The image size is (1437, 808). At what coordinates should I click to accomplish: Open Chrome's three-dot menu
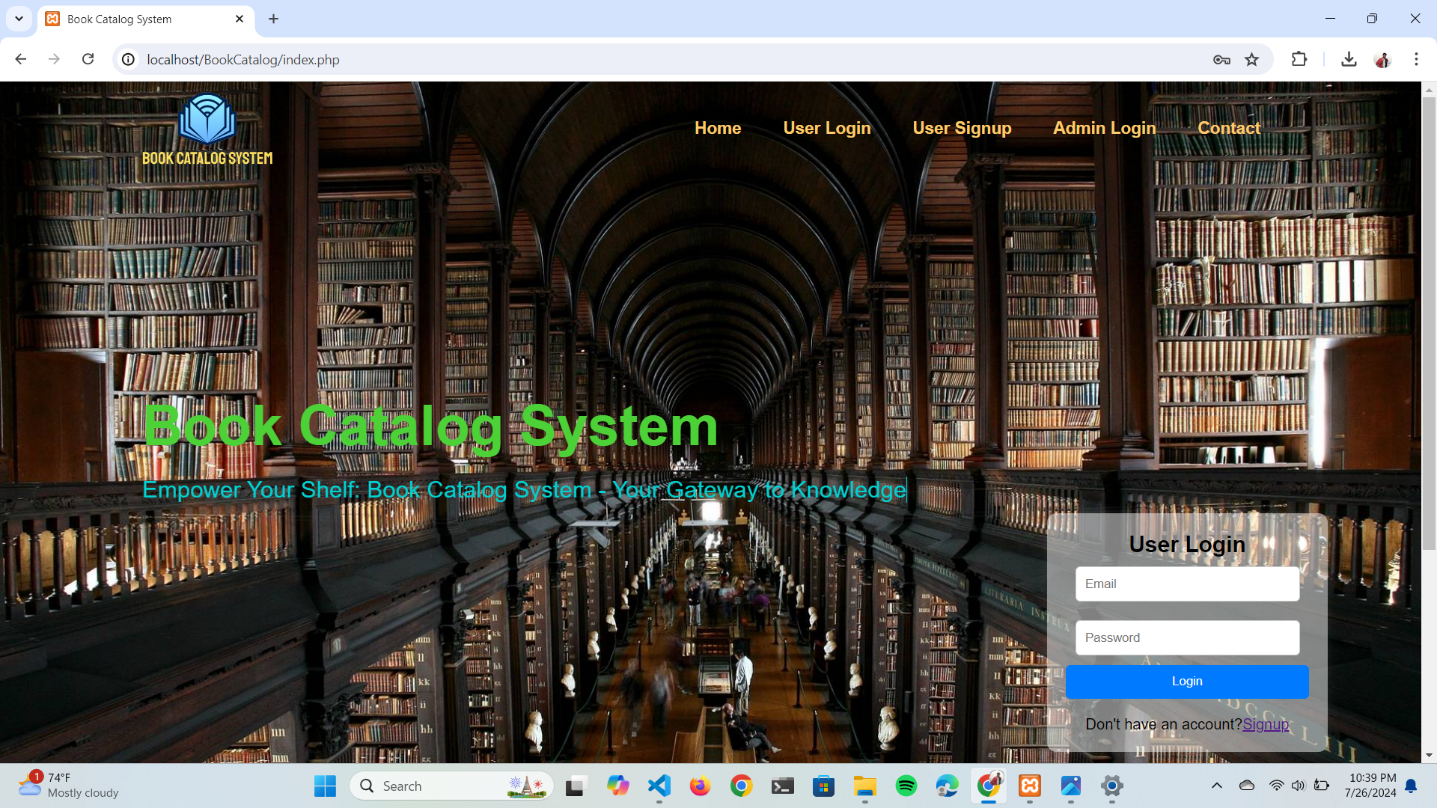1417,59
